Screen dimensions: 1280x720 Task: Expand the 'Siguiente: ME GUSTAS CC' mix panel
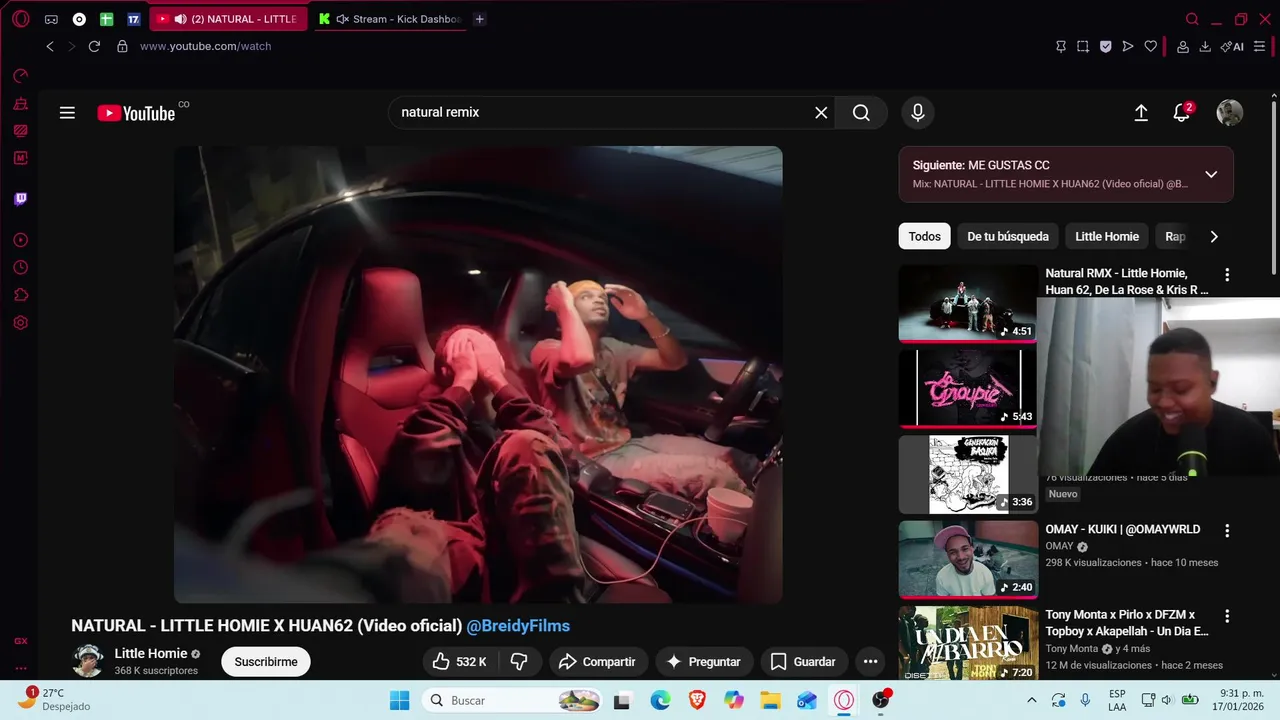tap(1211, 174)
